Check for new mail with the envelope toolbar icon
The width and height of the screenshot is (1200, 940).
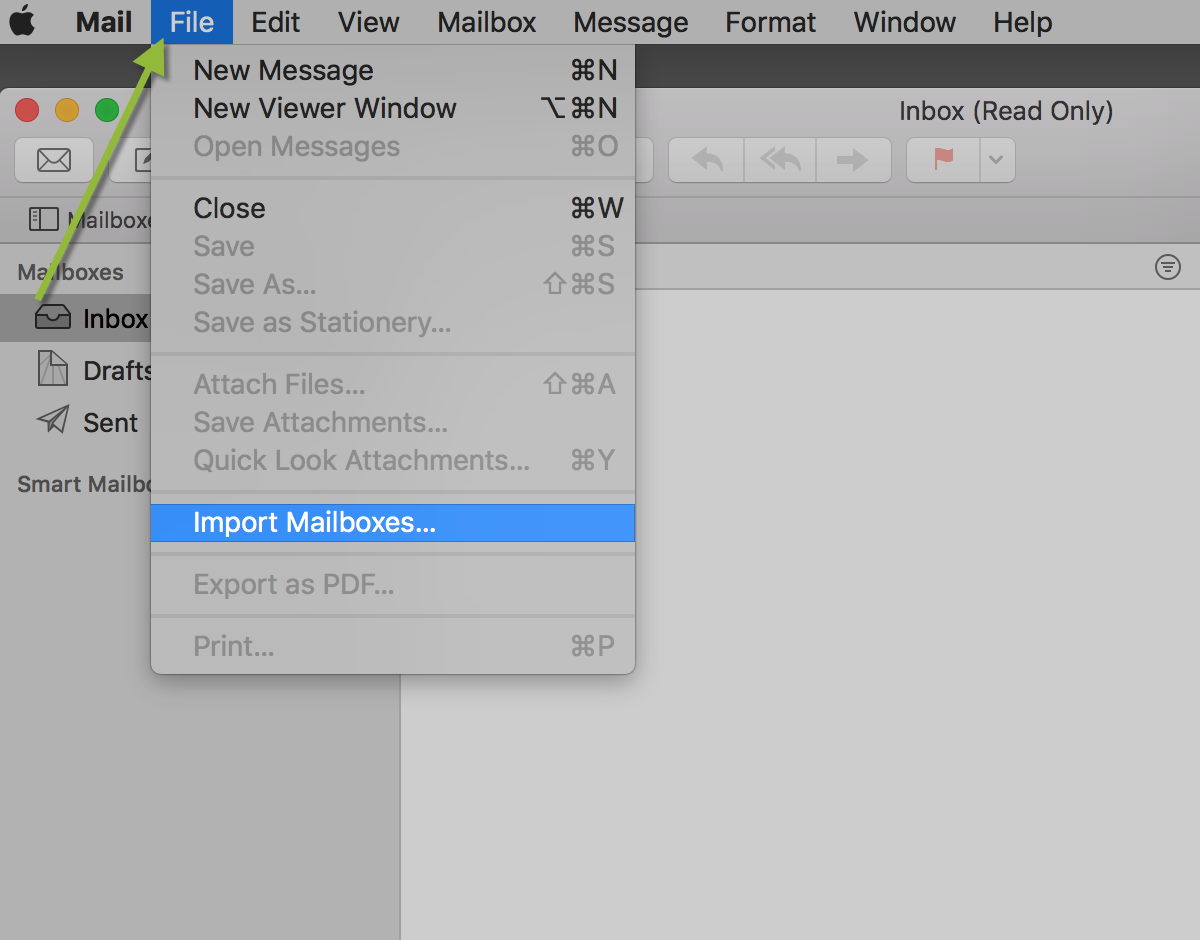pyautogui.click(x=53, y=160)
